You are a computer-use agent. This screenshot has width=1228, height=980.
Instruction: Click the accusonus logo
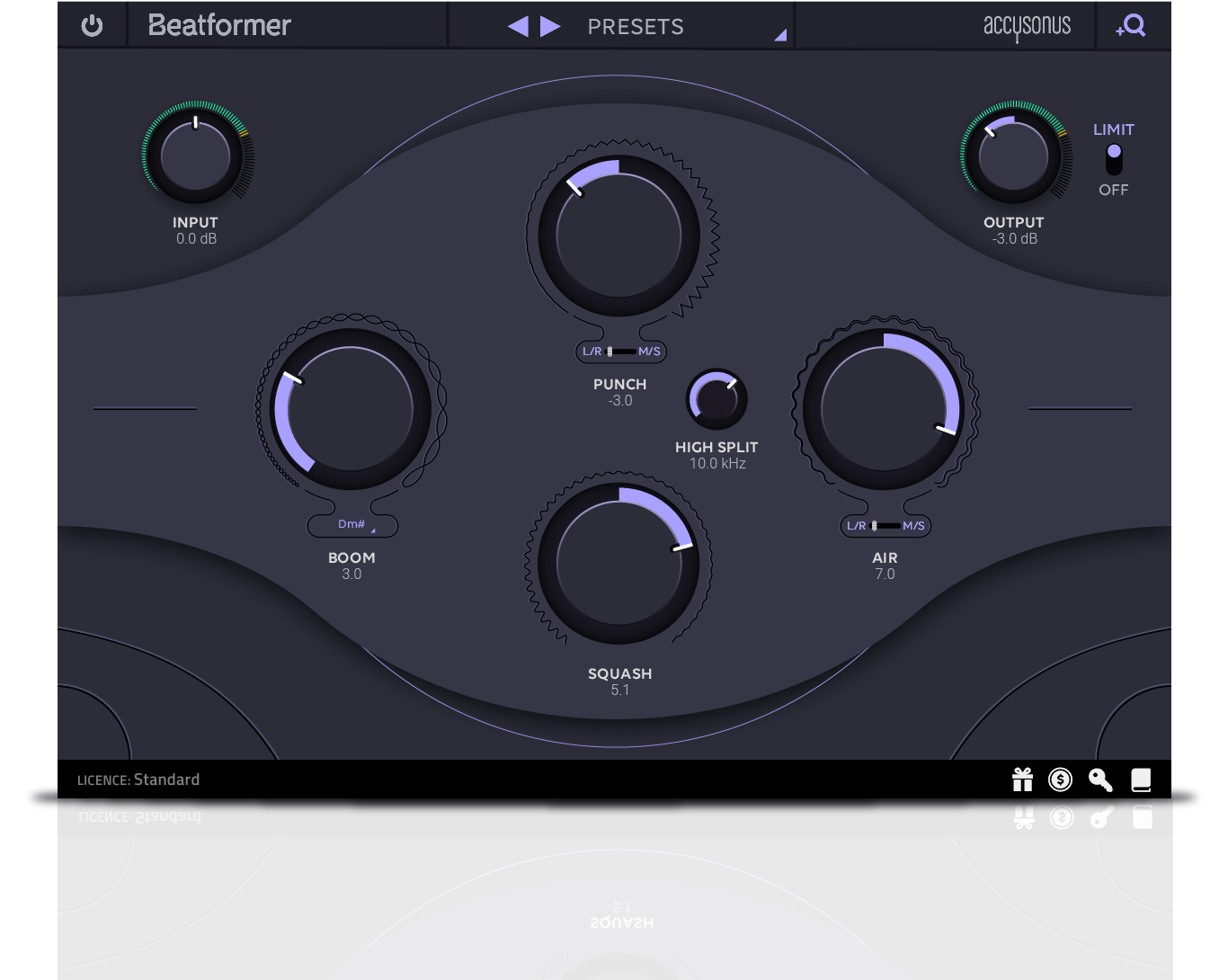[1027, 26]
